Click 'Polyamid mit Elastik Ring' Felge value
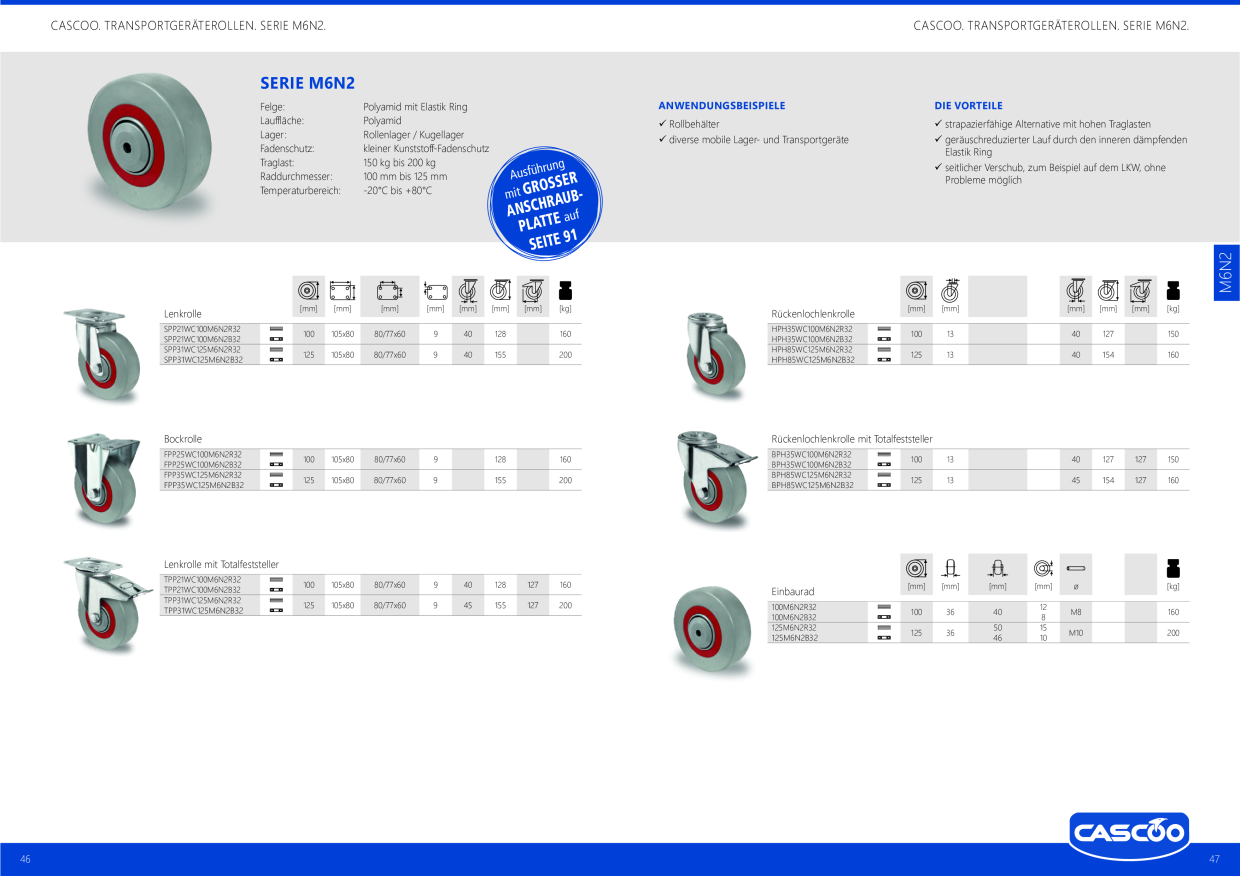The width and height of the screenshot is (1240, 876). tap(415, 106)
